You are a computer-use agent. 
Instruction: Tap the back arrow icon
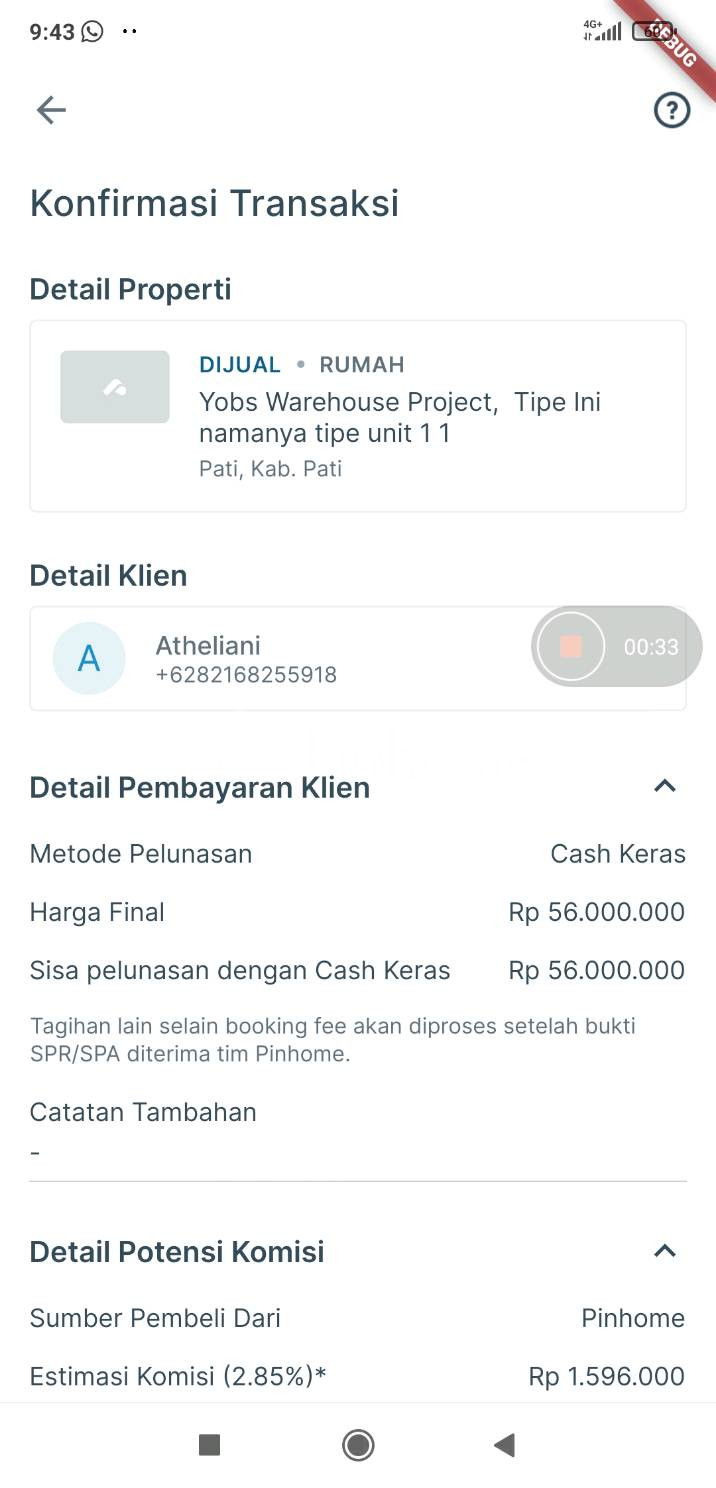(x=51, y=110)
